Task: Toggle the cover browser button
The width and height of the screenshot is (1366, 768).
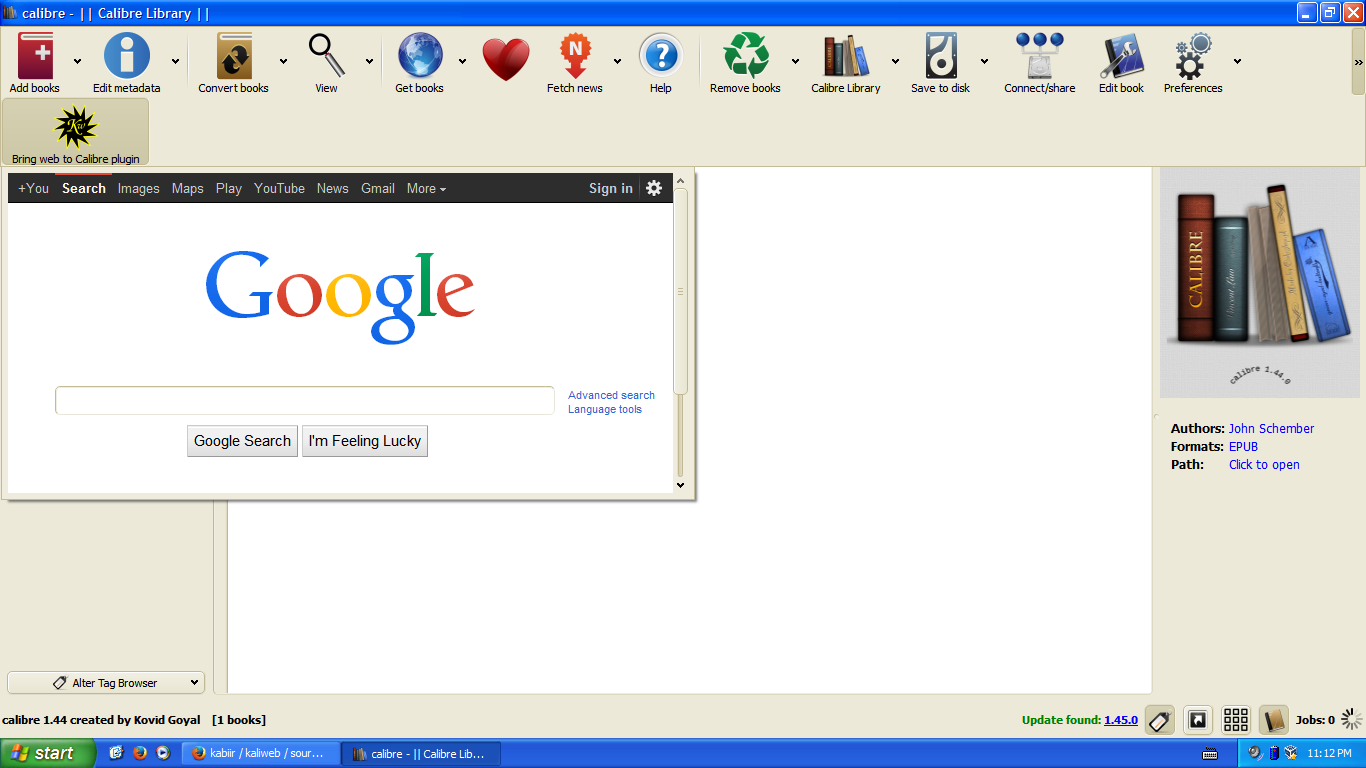Action: (x=1198, y=720)
